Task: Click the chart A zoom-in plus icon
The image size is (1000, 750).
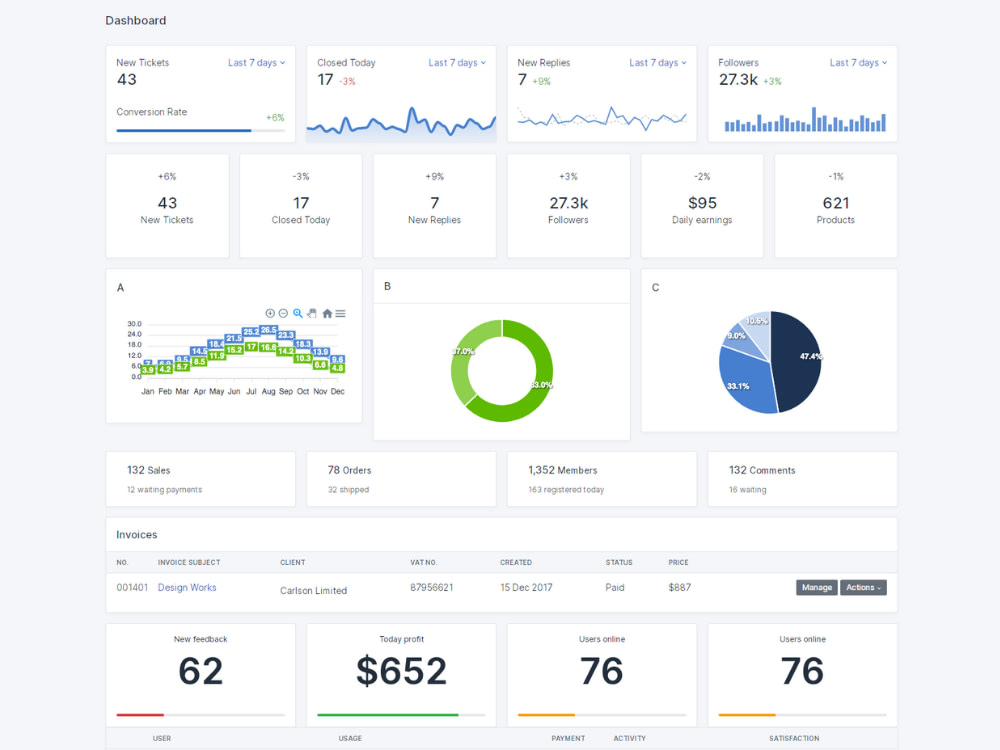Action: pyautogui.click(x=270, y=313)
